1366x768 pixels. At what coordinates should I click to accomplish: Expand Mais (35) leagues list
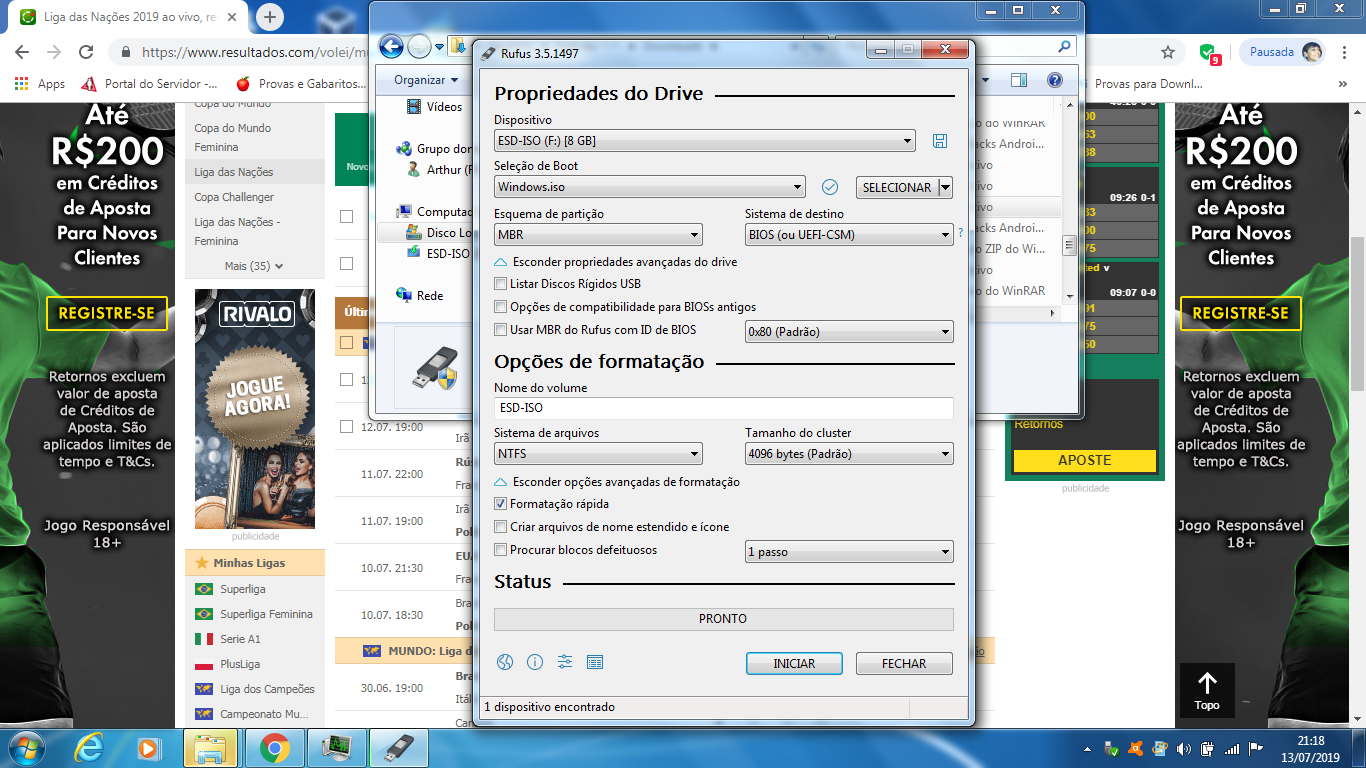pos(254,266)
